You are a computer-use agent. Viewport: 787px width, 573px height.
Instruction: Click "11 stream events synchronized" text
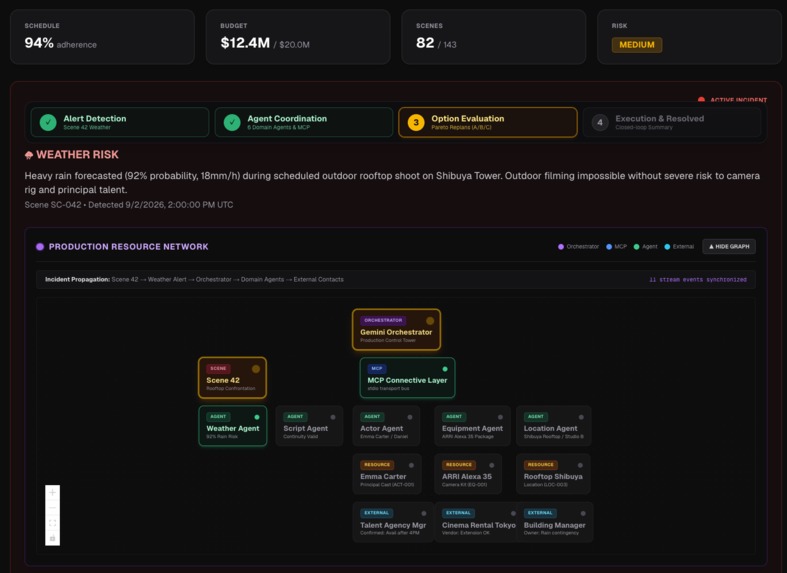(698, 279)
